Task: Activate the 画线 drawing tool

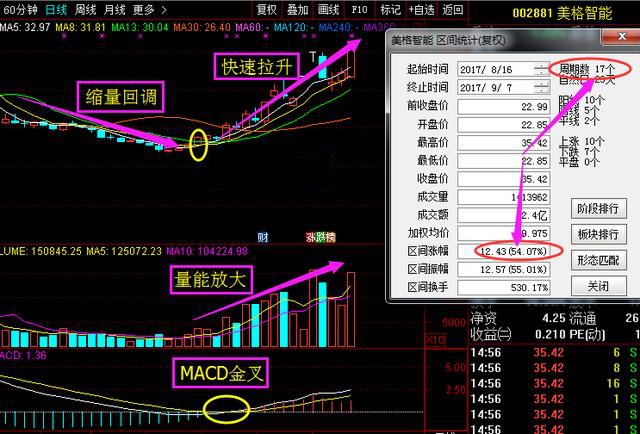Action: coord(328,10)
